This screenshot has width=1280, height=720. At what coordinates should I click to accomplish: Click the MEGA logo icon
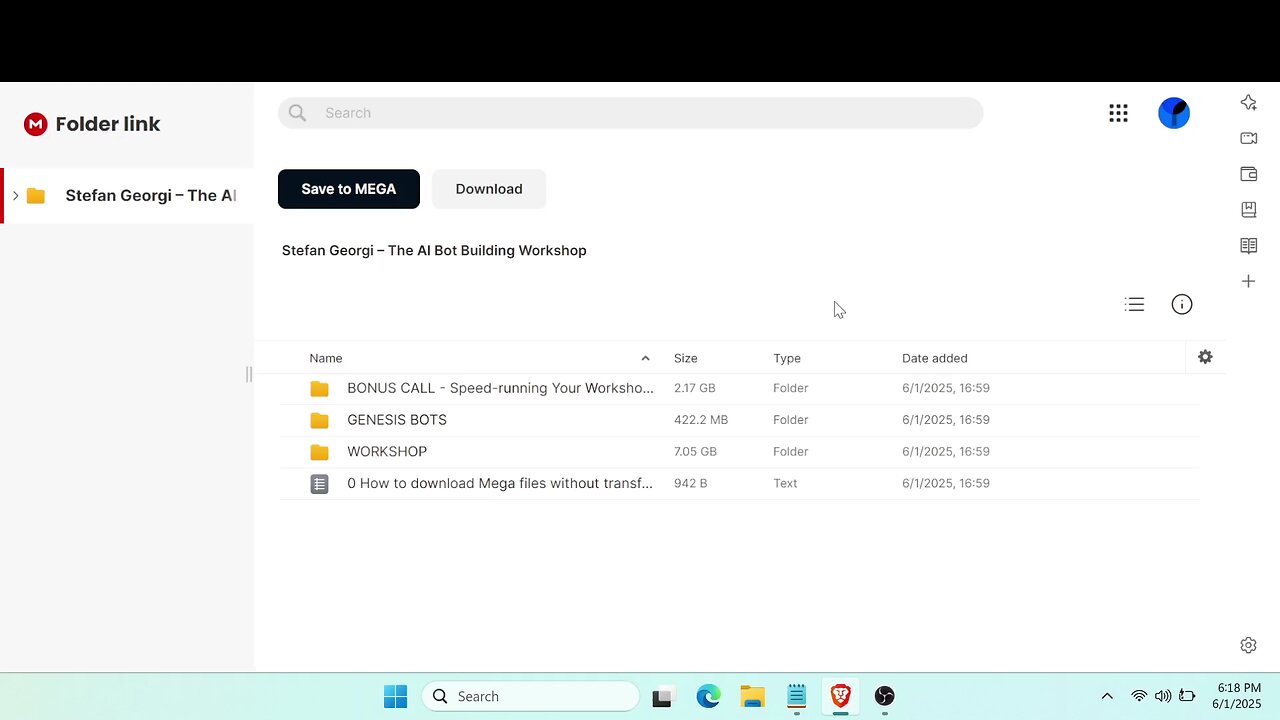point(36,124)
